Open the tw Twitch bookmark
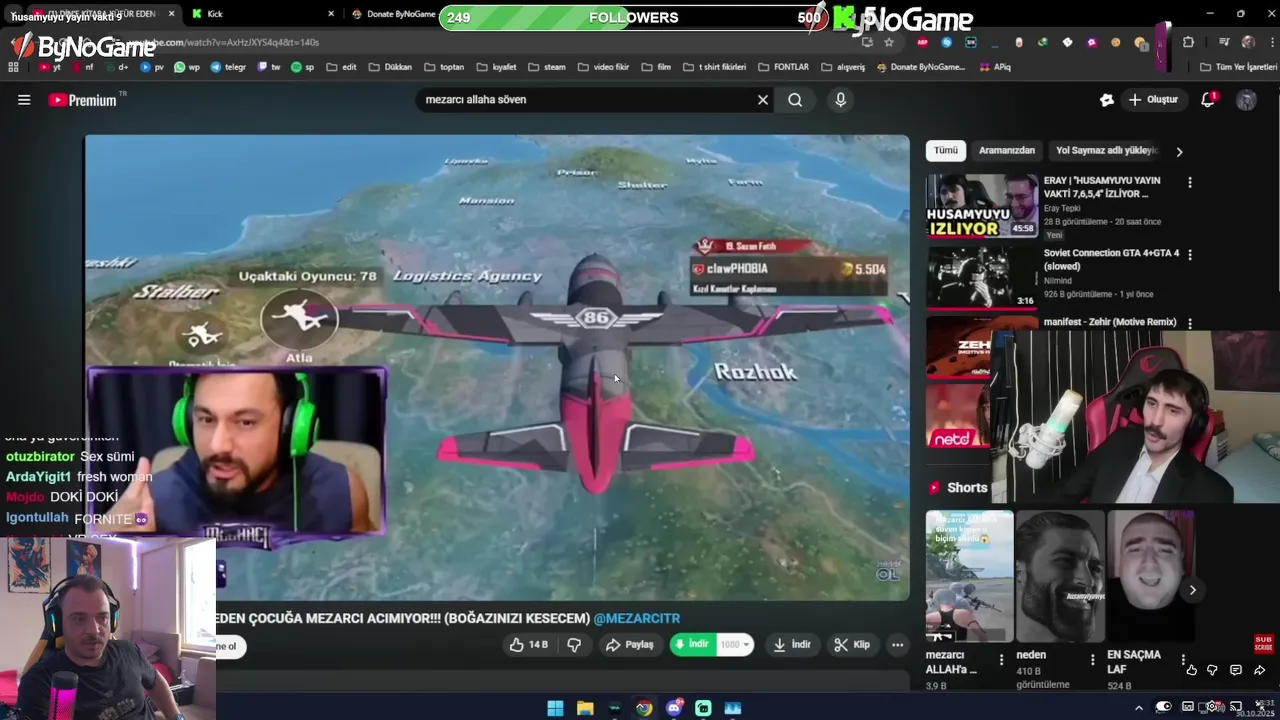 (269, 67)
